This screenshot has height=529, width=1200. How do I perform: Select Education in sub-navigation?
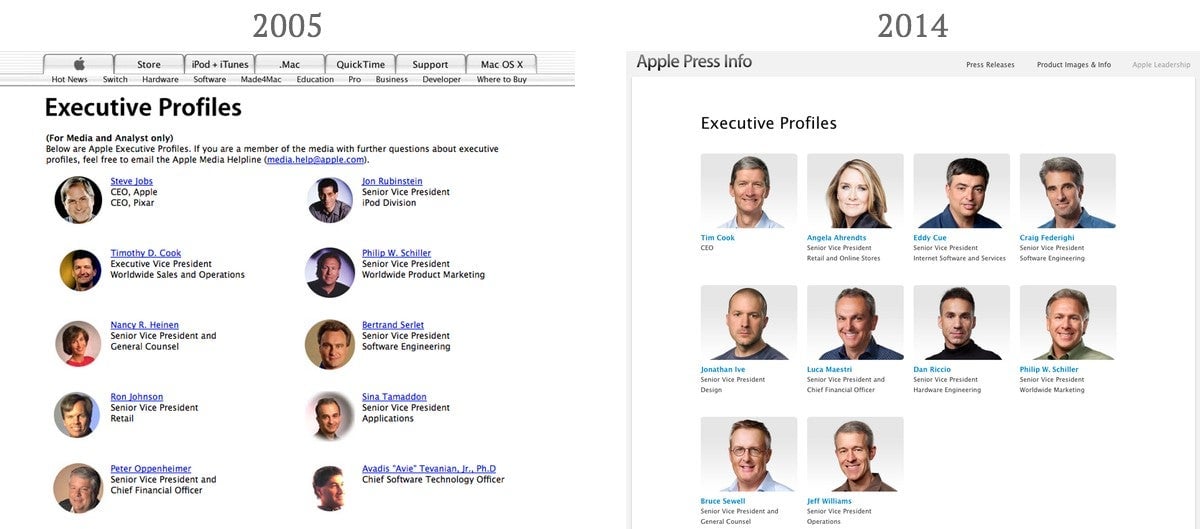pos(315,80)
